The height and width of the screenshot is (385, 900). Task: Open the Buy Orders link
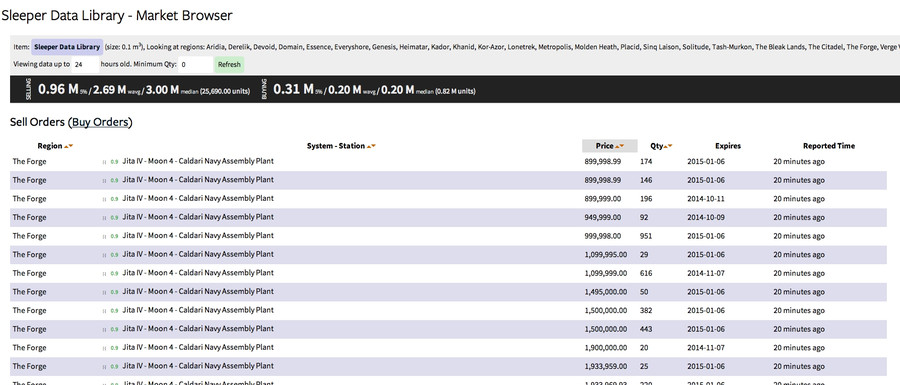pyautogui.click(x=100, y=122)
